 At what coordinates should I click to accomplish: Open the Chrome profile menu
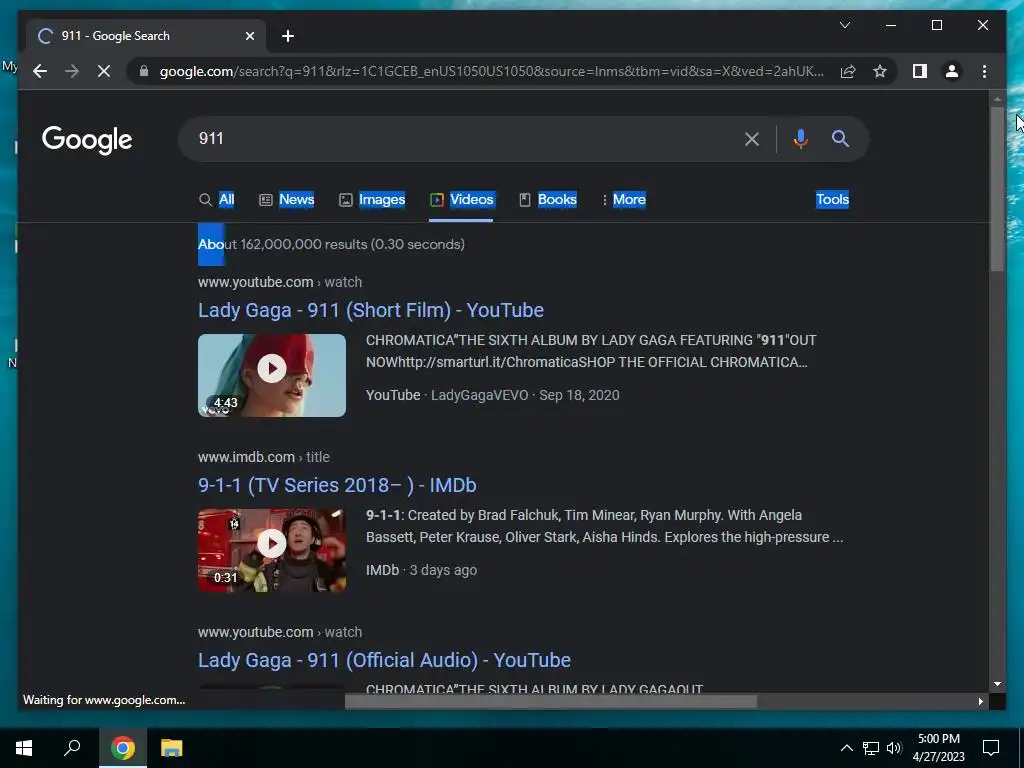(952, 71)
